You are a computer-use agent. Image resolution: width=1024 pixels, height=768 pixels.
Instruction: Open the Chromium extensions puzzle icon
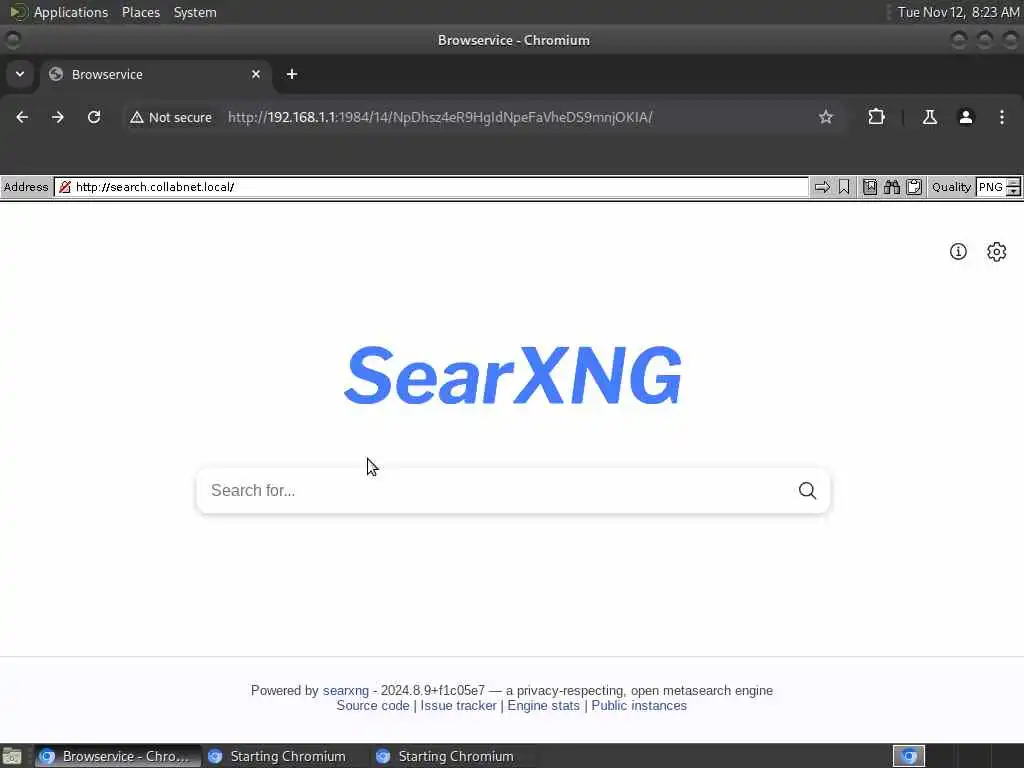click(876, 117)
